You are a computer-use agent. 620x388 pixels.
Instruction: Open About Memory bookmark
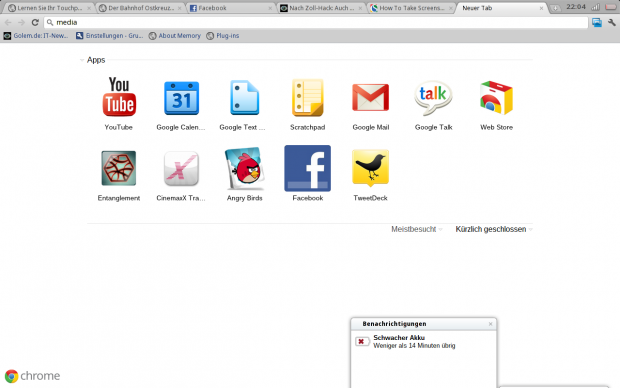tap(175, 36)
